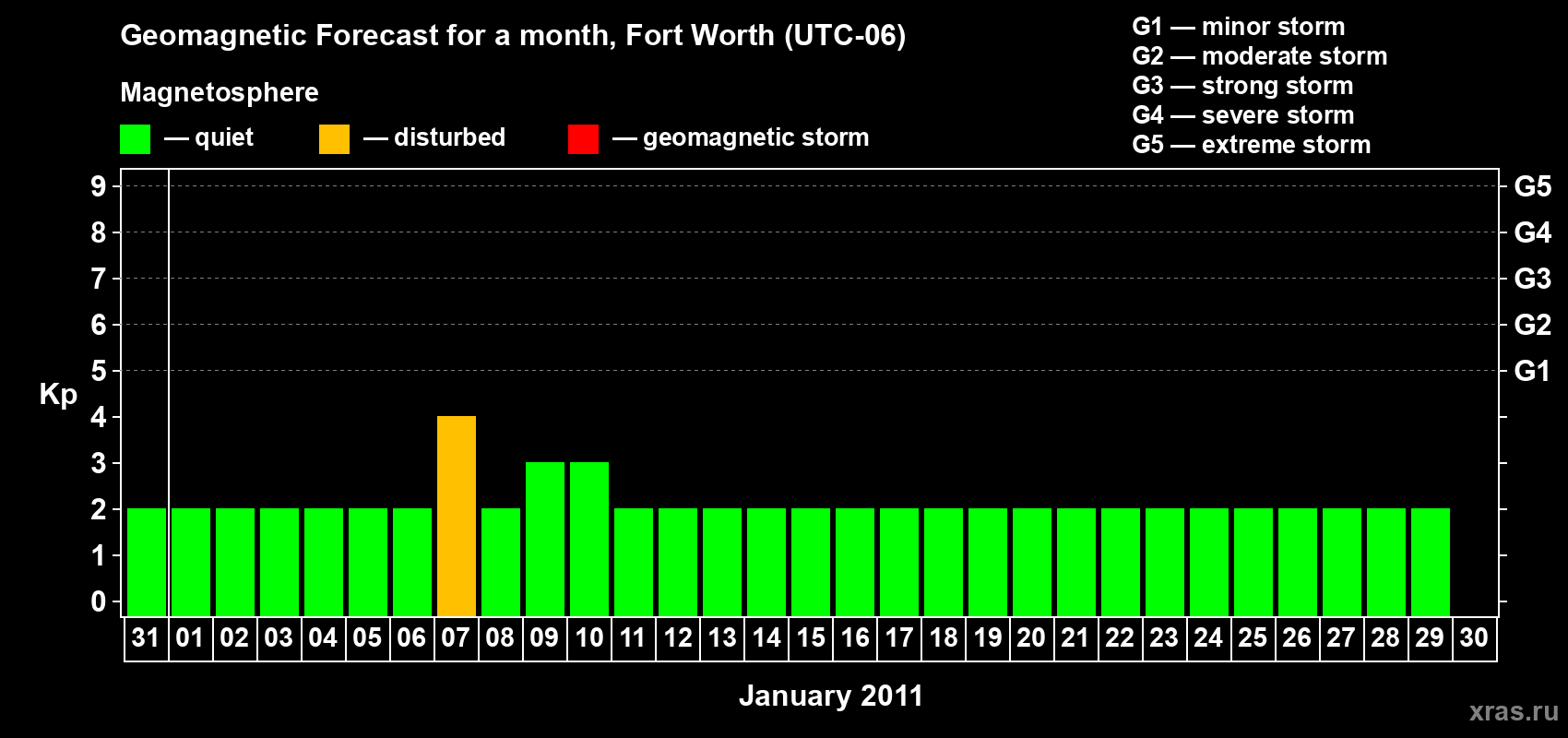Image resolution: width=1568 pixels, height=738 pixels.
Task: Click the 'January 2011' month label
Action: click(831, 696)
